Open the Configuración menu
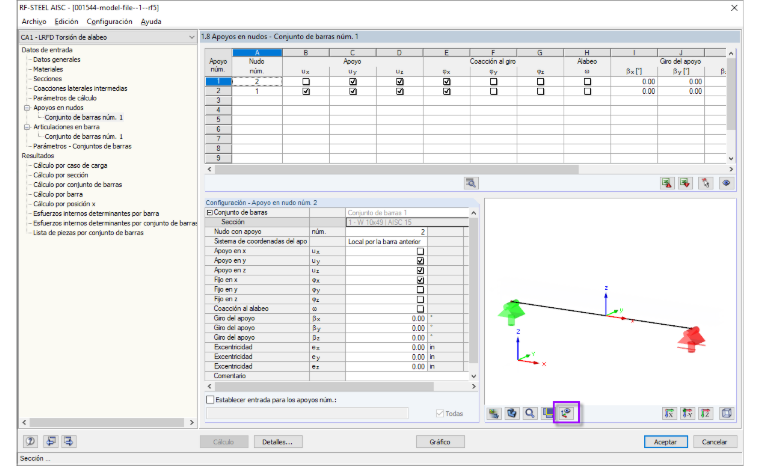 click(110, 21)
